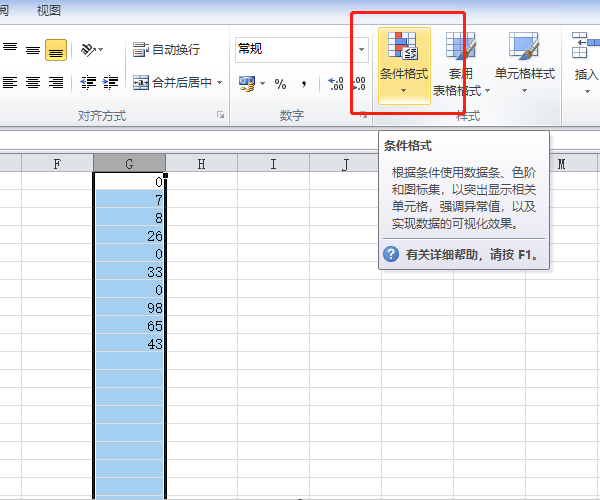Click the top align icon
The width and height of the screenshot is (600, 500).
10,47
